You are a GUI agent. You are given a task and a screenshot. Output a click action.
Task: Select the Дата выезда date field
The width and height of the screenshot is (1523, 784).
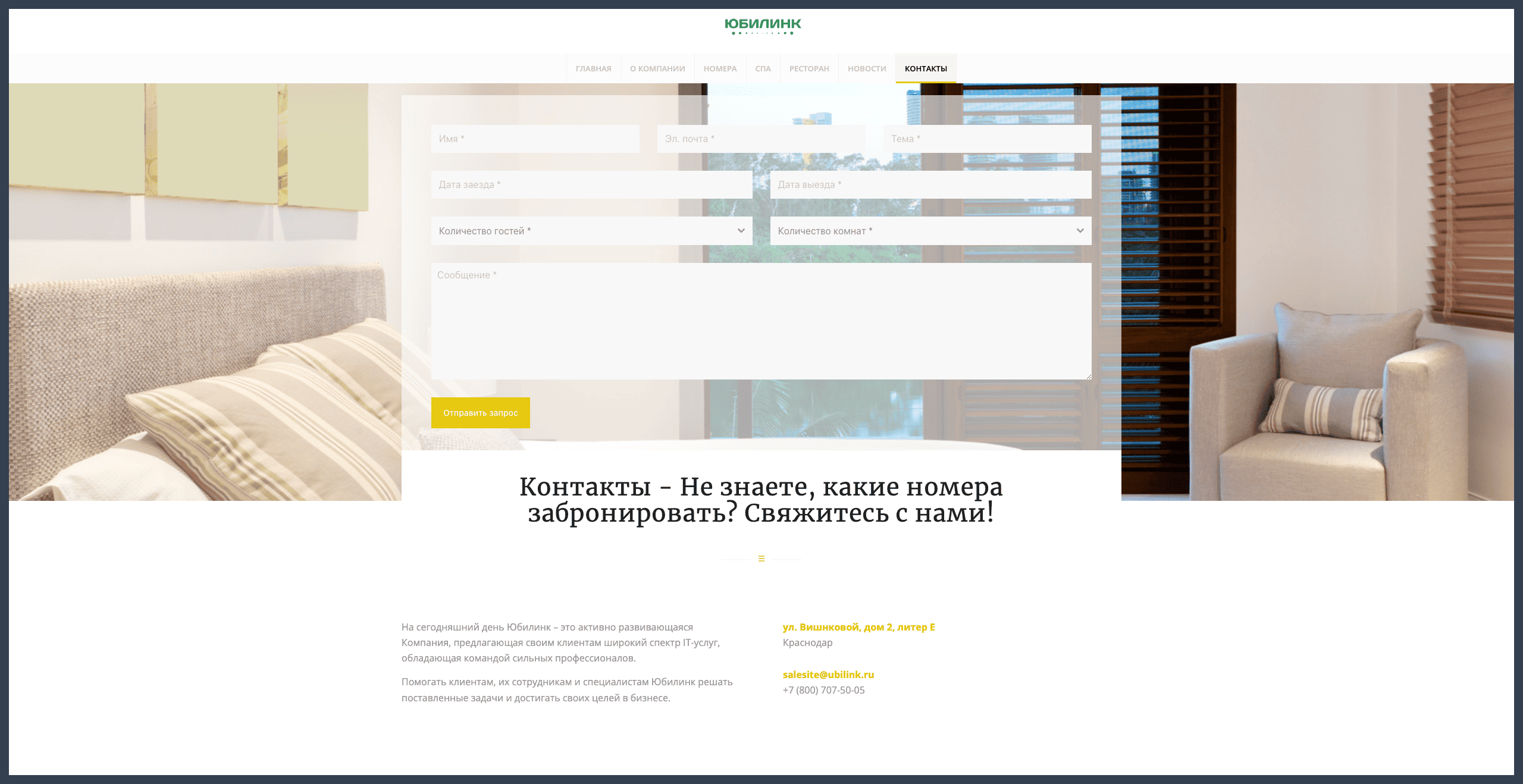(930, 185)
